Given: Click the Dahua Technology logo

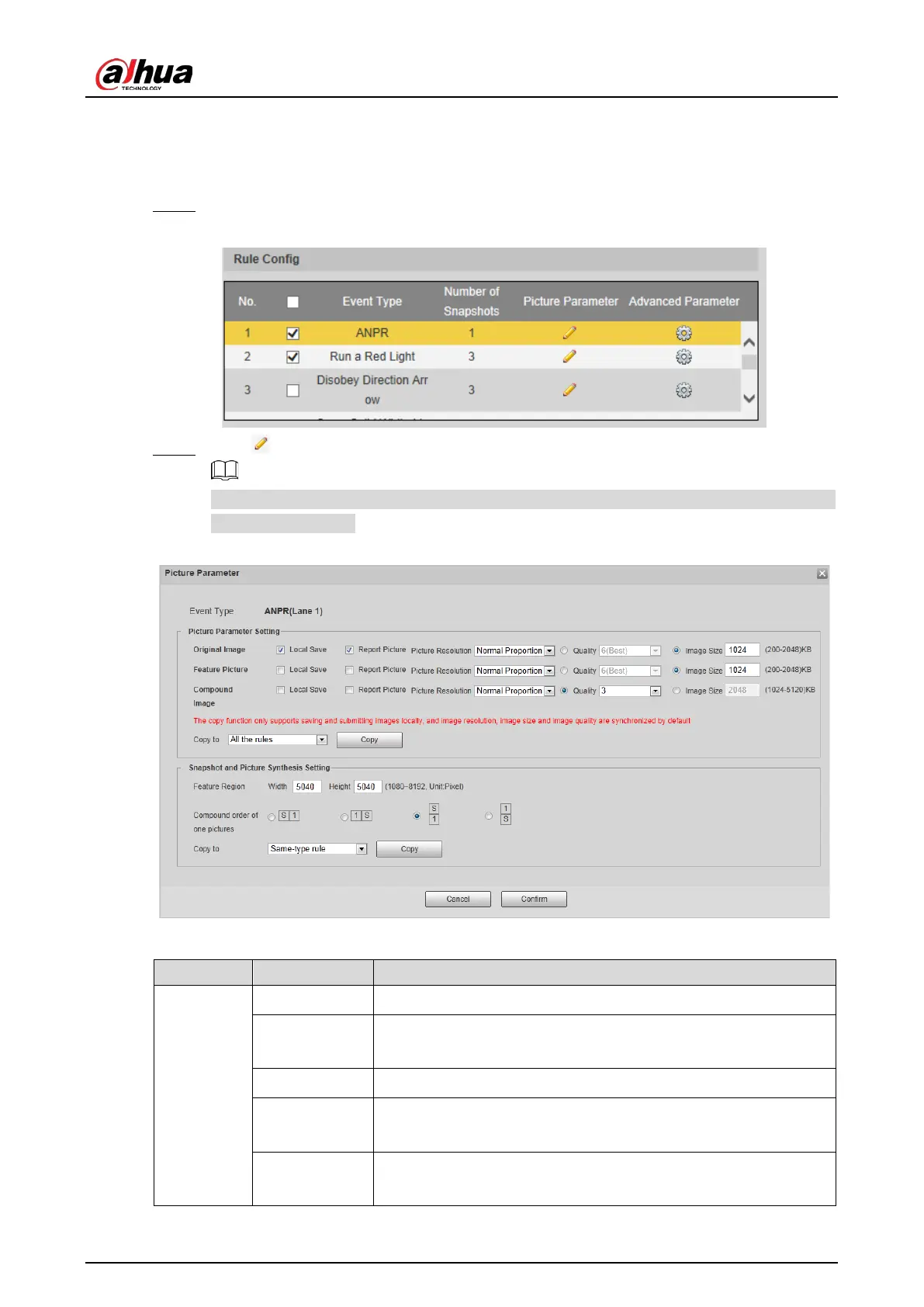Looking at the screenshot, I should (x=144, y=75).
